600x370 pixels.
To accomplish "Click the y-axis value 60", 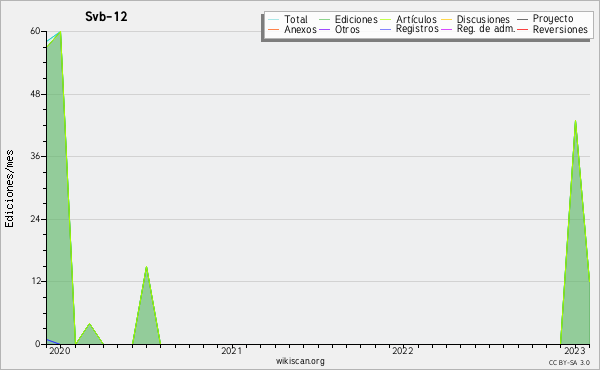I will [35, 31].
